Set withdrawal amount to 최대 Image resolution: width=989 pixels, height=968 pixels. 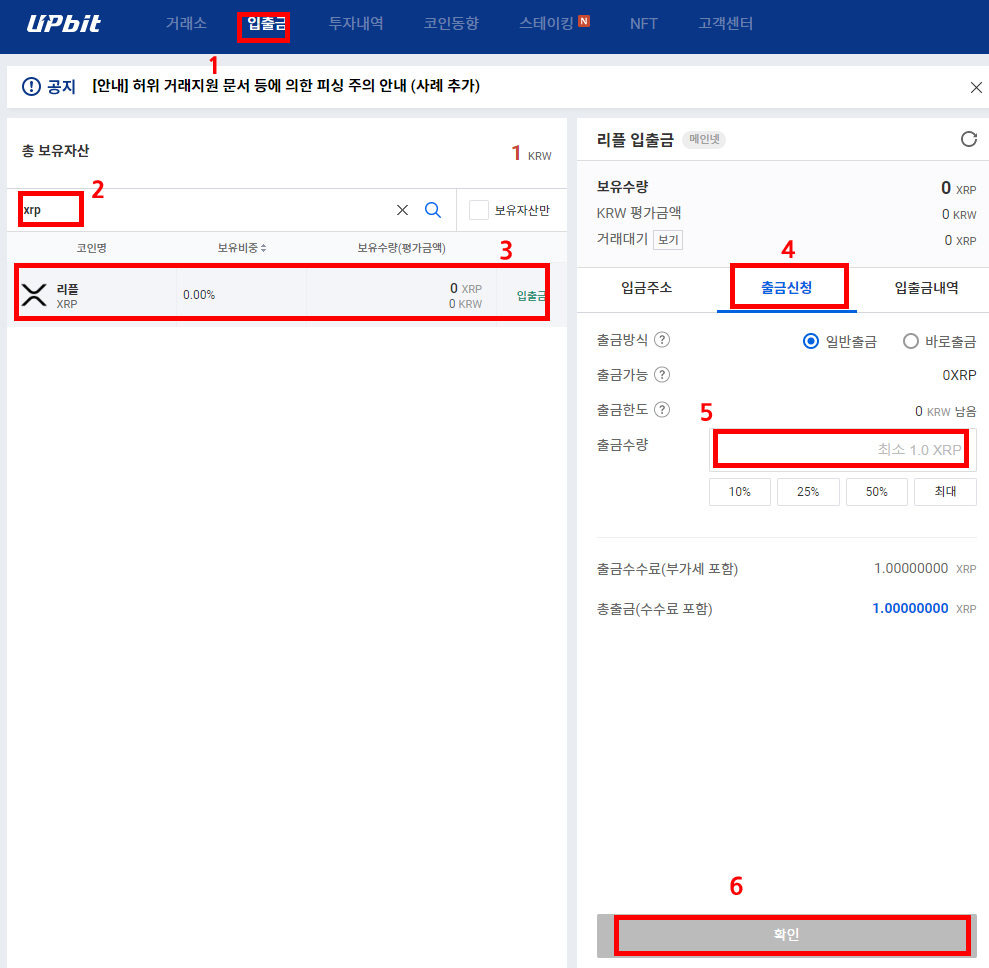click(x=945, y=492)
